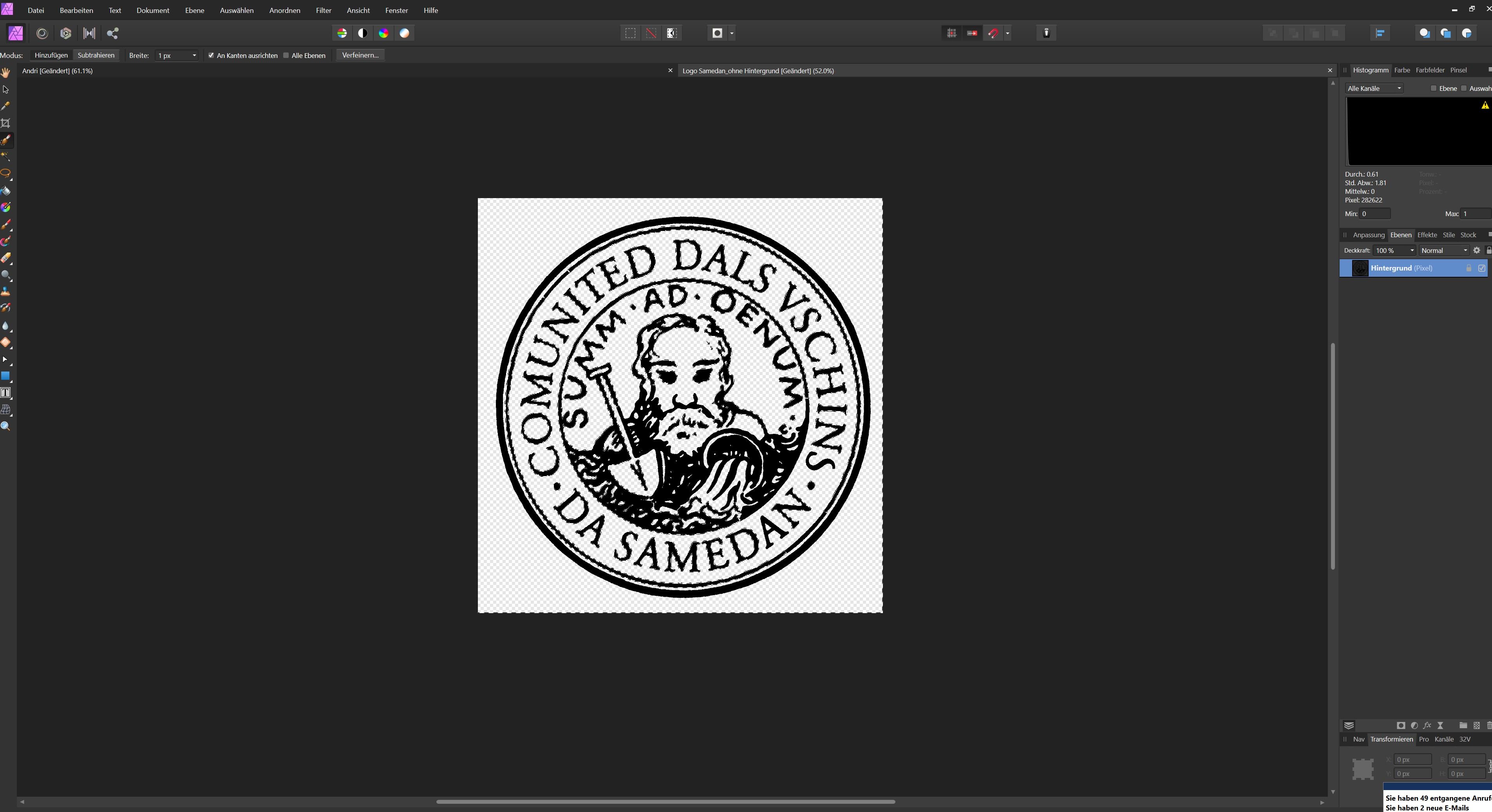Switch to the 'Andri' document tab
This screenshot has width=1492, height=812.
pyautogui.click(x=57, y=70)
